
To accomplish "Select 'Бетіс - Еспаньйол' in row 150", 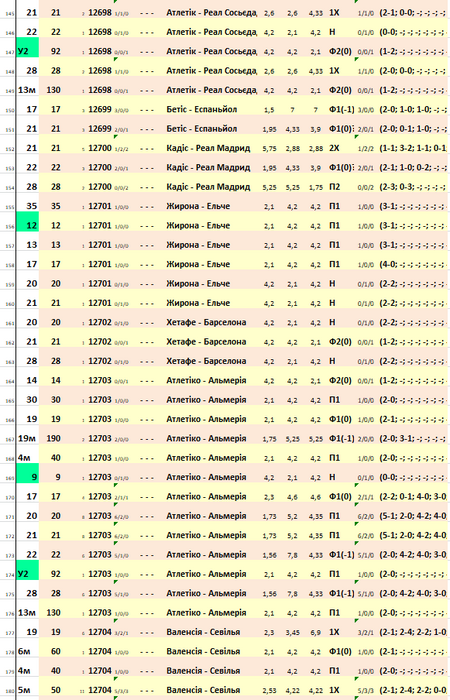I will pyautogui.click(x=201, y=109).
